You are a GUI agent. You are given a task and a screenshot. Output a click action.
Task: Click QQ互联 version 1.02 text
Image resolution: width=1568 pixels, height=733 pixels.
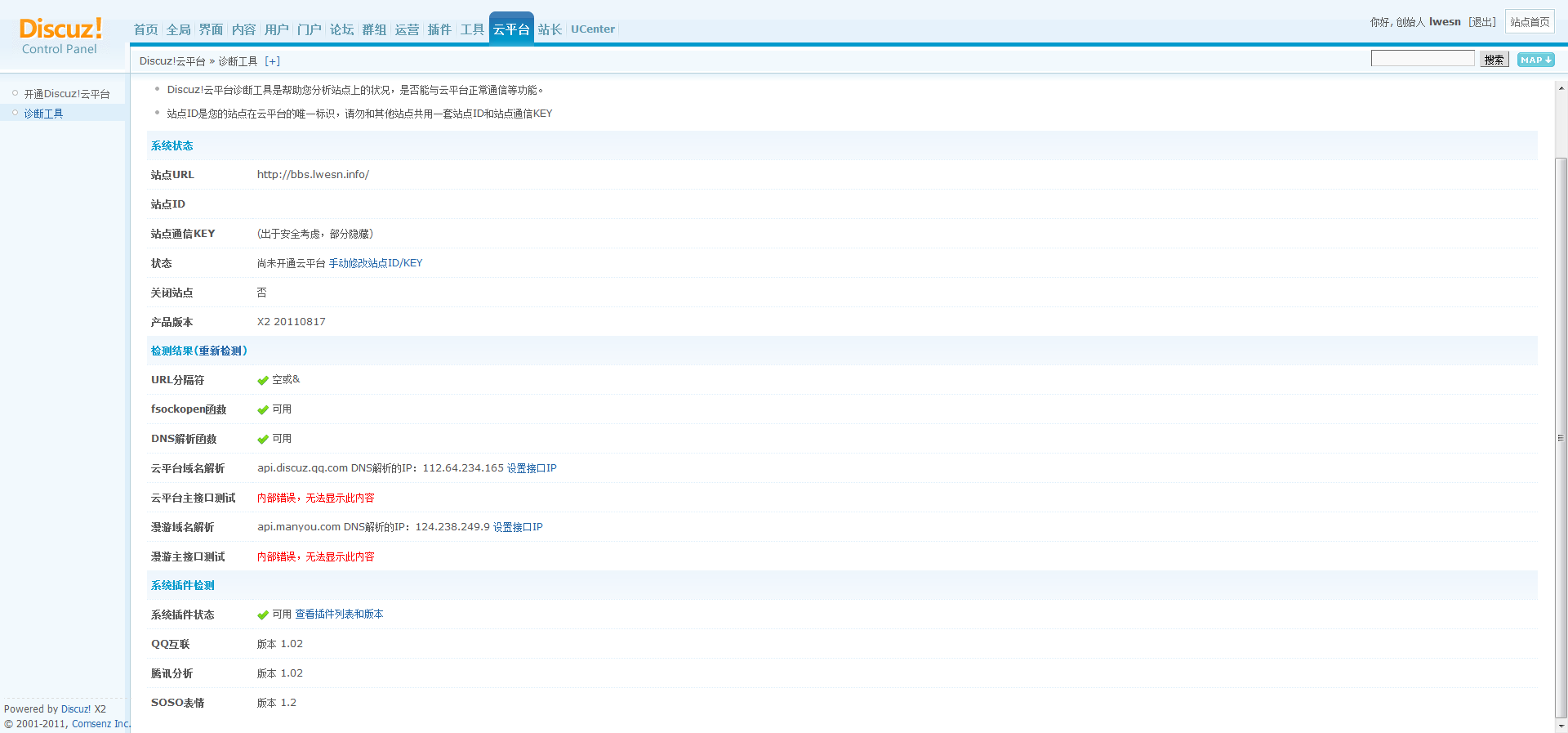coord(280,644)
